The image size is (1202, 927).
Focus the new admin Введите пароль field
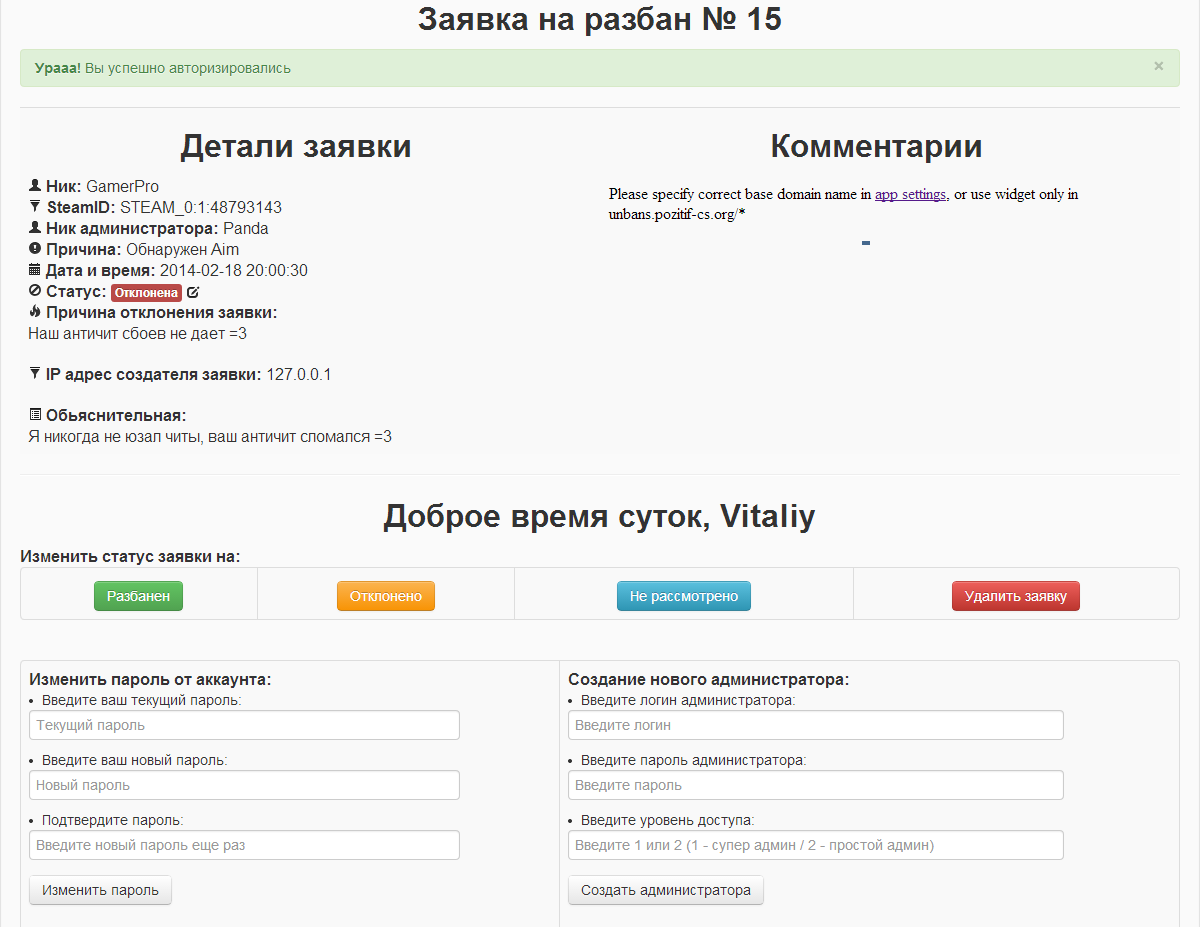pos(816,785)
